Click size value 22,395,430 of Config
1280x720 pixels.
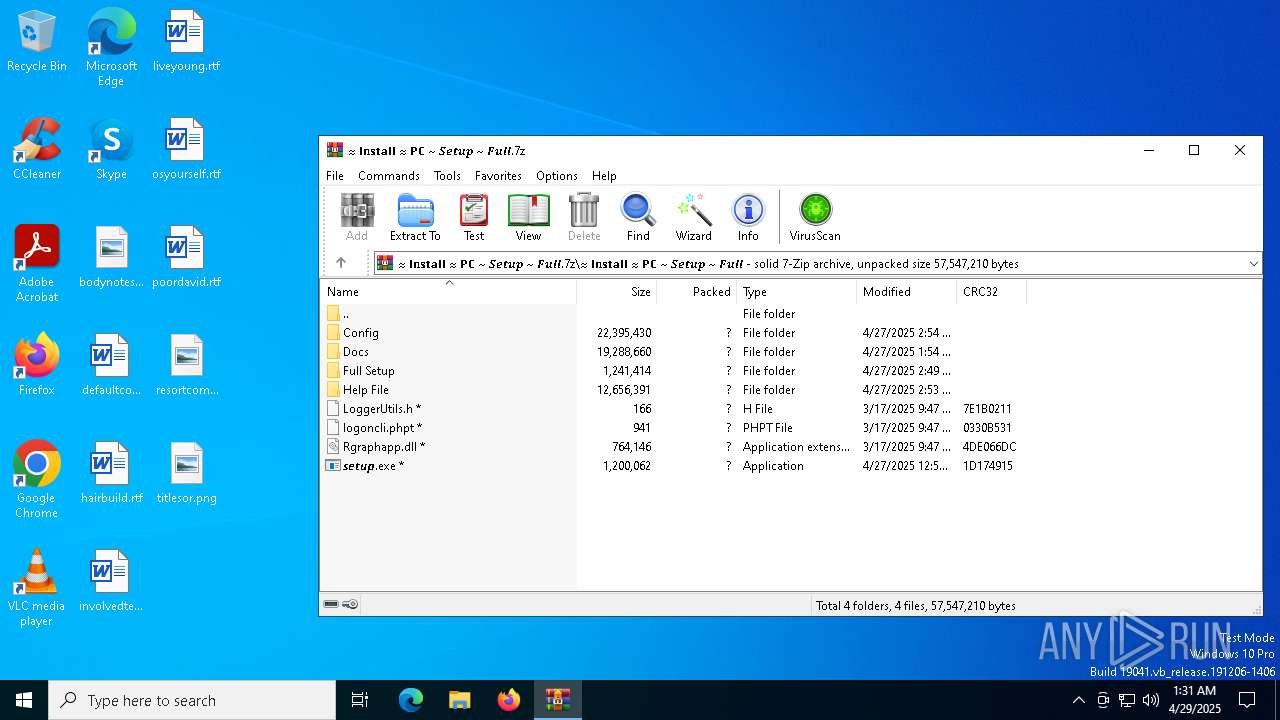click(624, 333)
